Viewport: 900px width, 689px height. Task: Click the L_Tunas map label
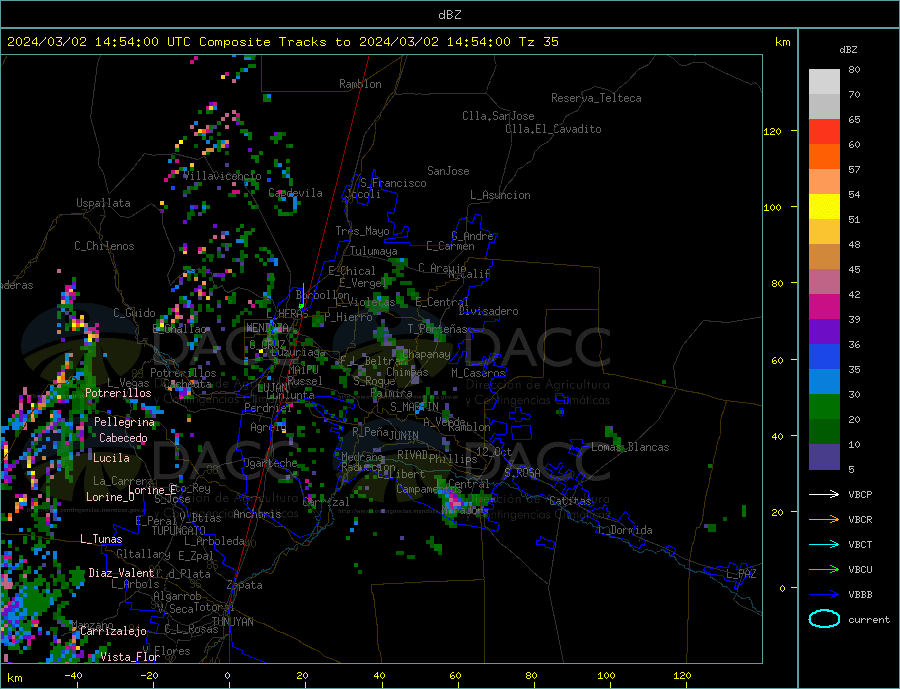coord(101,539)
